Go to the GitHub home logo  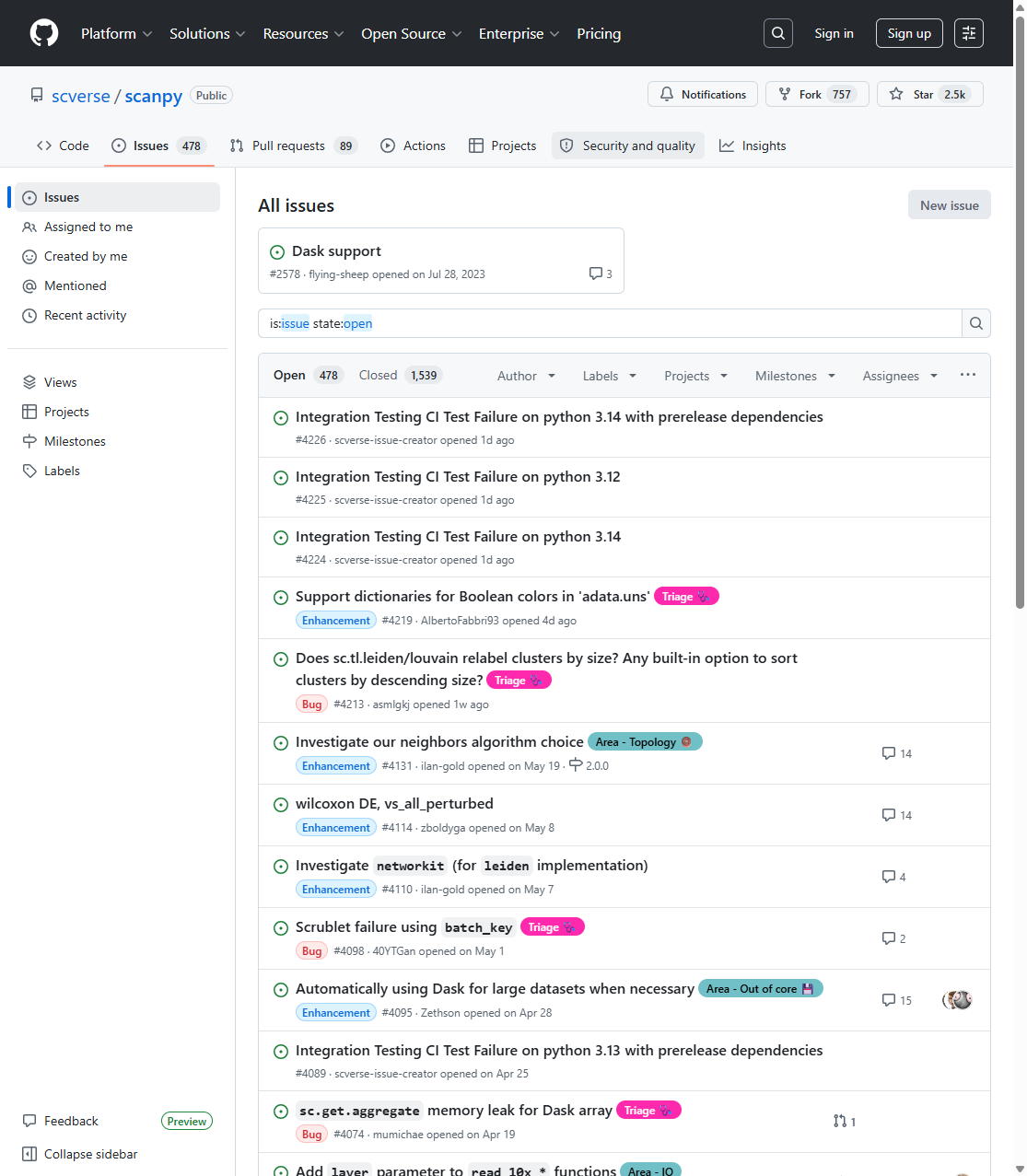[x=44, y=33]
